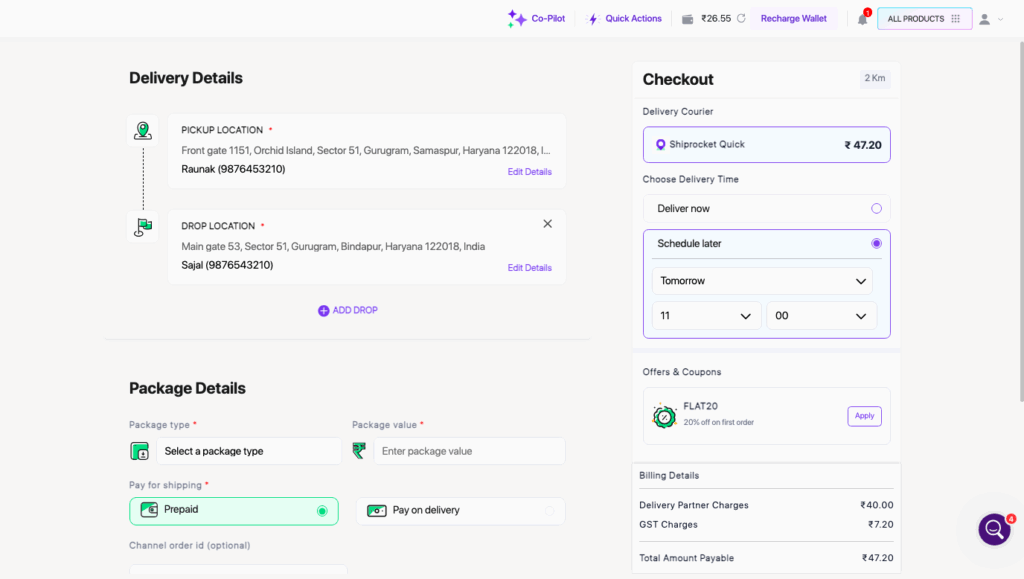Select the Schedule later radio button
The image size is (1024, 579).
pos(876,243)
